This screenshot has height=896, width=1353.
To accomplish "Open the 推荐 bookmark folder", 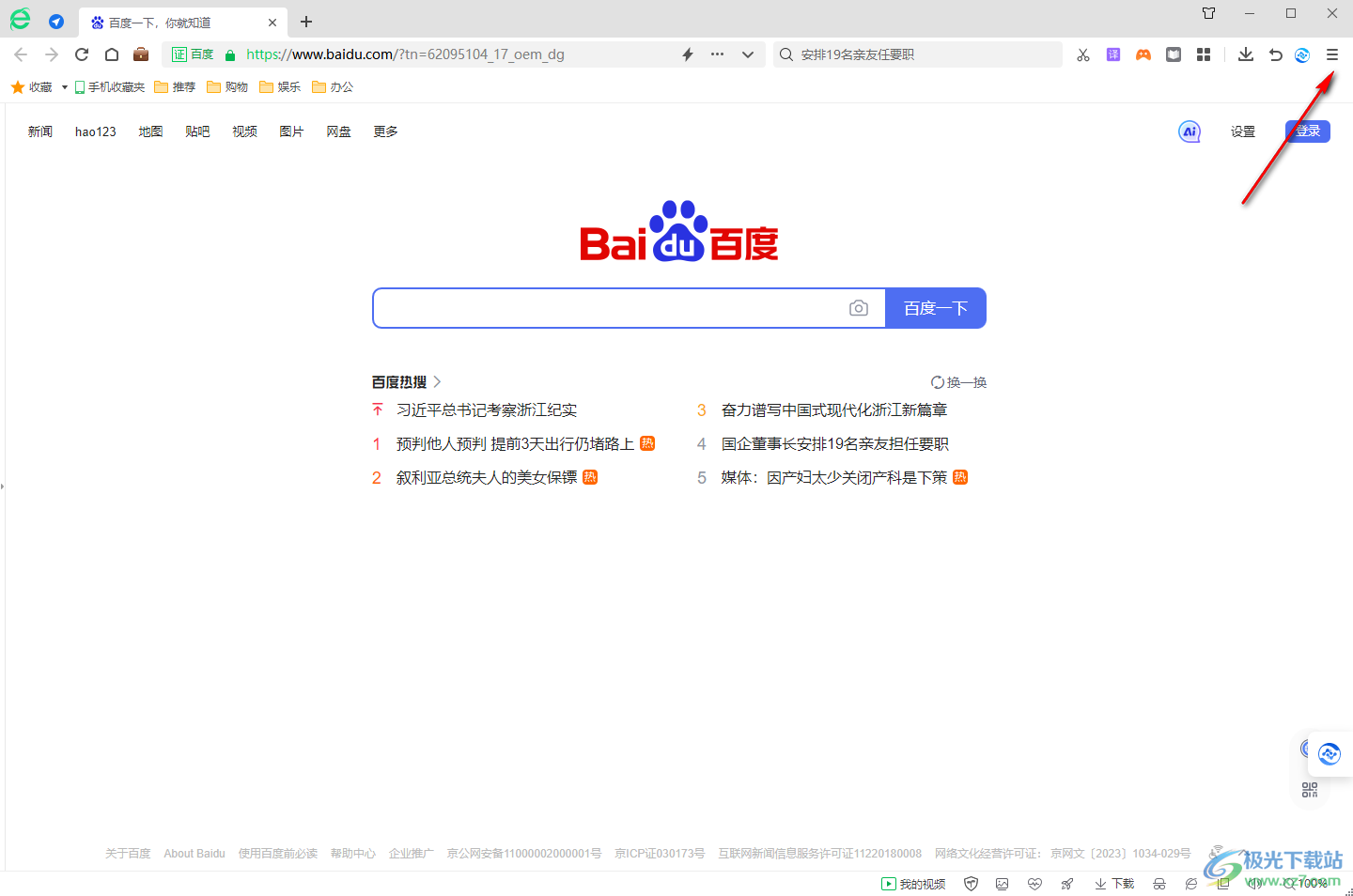I will [x=175, y=87].
